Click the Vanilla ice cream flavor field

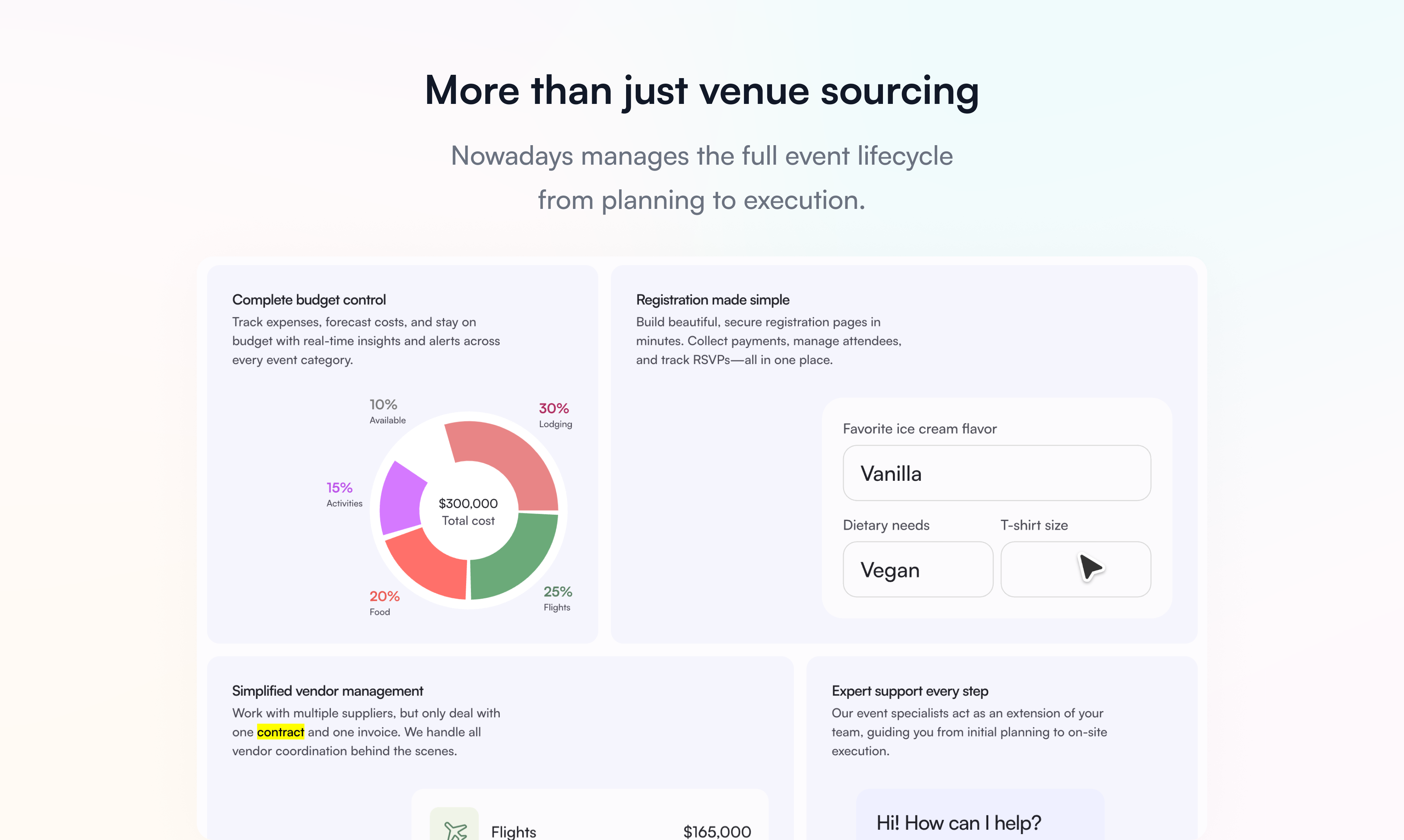(996, 473)
